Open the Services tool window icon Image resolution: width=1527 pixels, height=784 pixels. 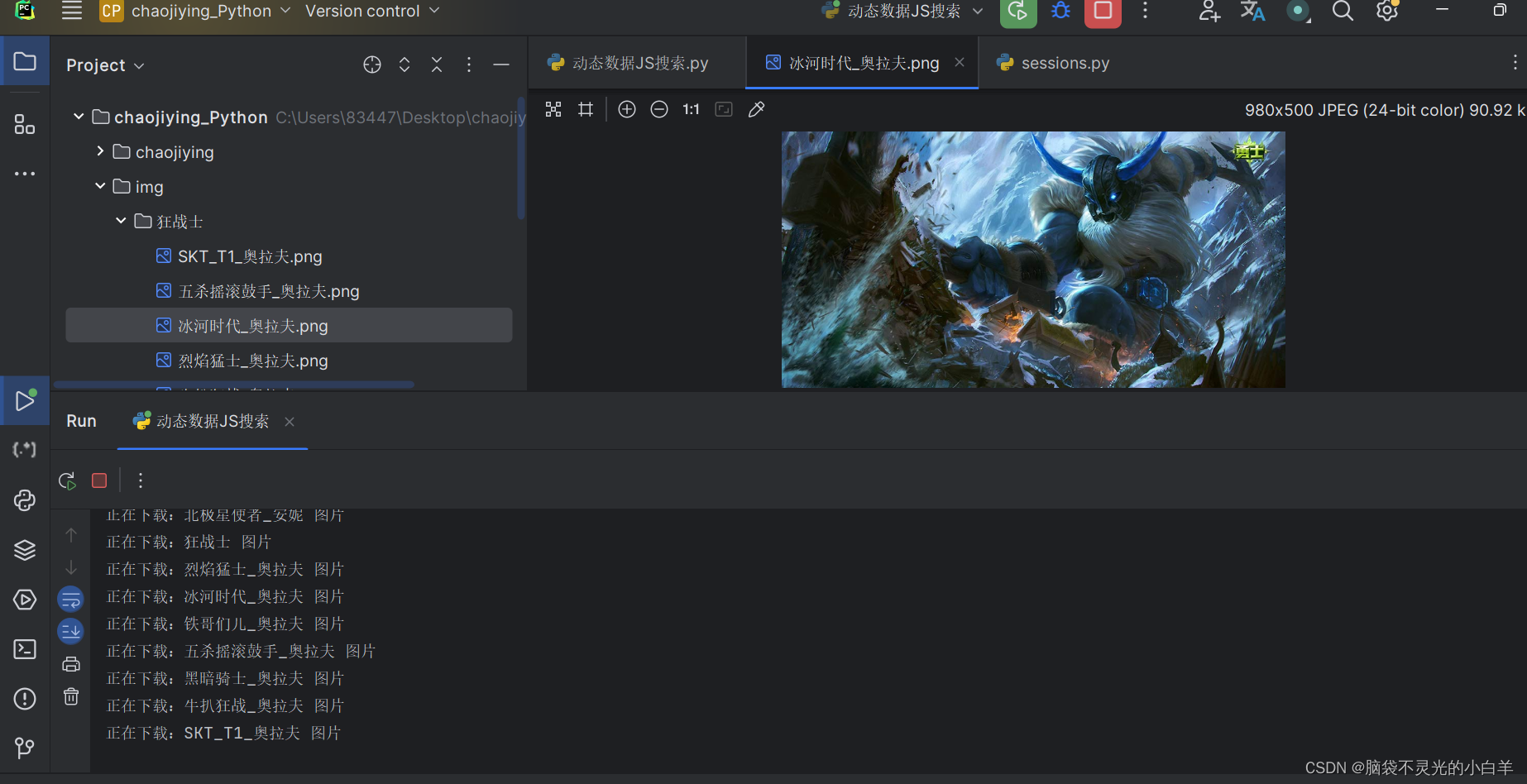point(25,600)
